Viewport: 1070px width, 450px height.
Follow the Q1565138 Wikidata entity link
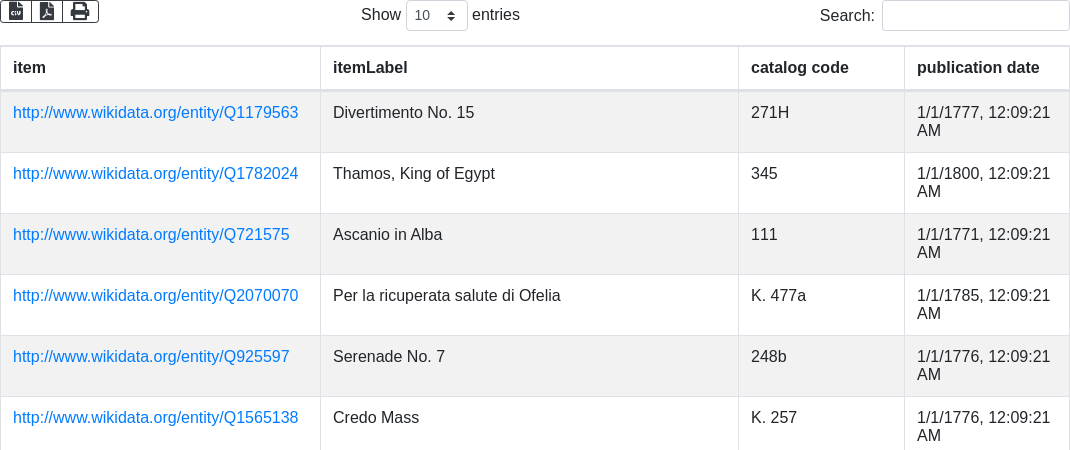click(155, 418)
